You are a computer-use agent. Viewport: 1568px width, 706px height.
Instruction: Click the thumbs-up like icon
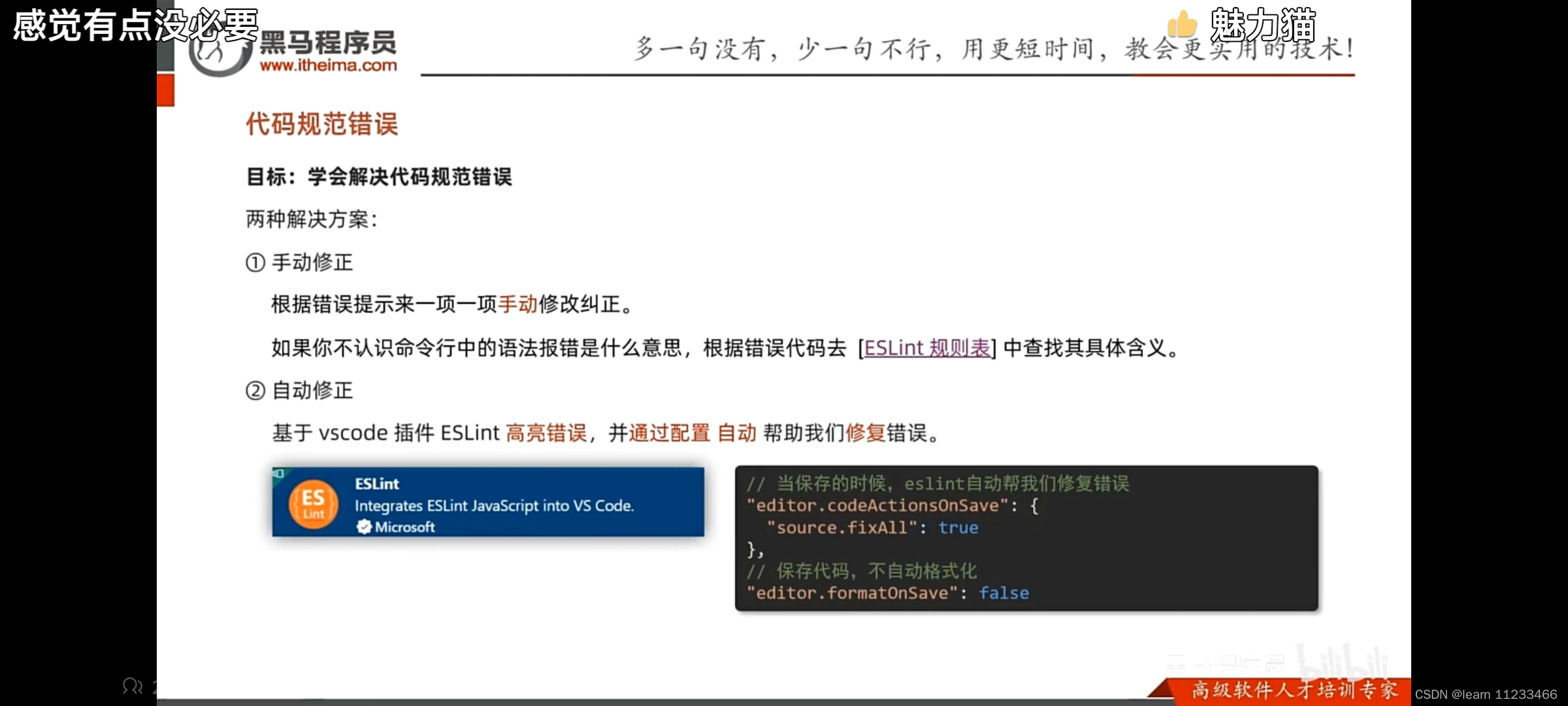pos(1181,25)
